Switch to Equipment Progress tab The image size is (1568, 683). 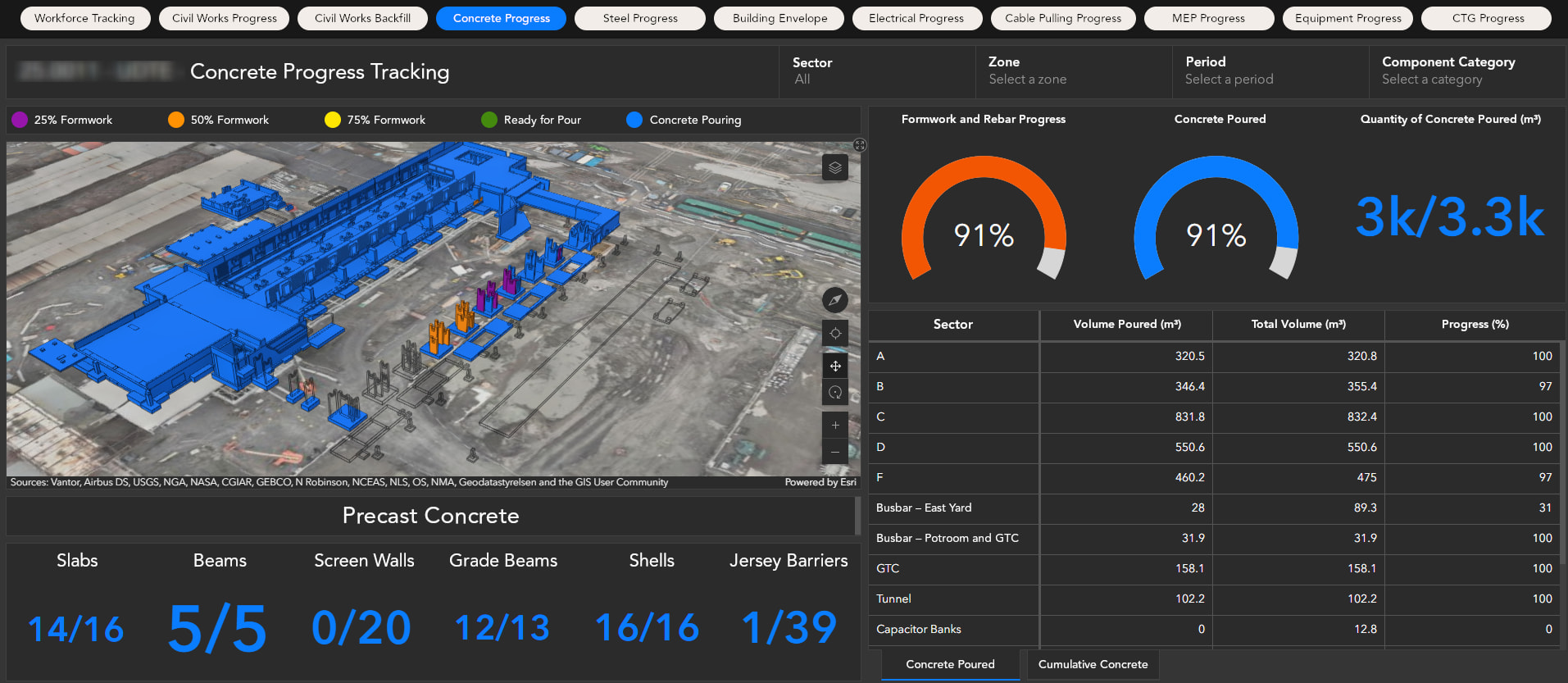(x=1348, y=18)
